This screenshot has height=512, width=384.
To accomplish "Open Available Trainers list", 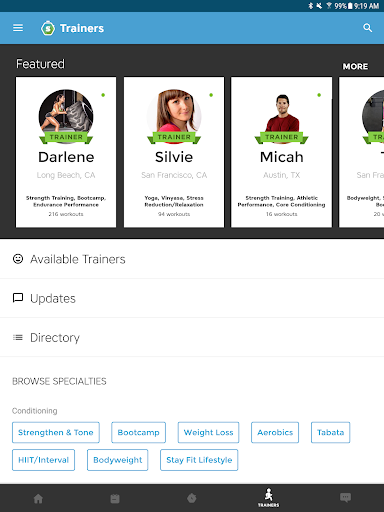I will pyautogui.click(x=192, y=259).
